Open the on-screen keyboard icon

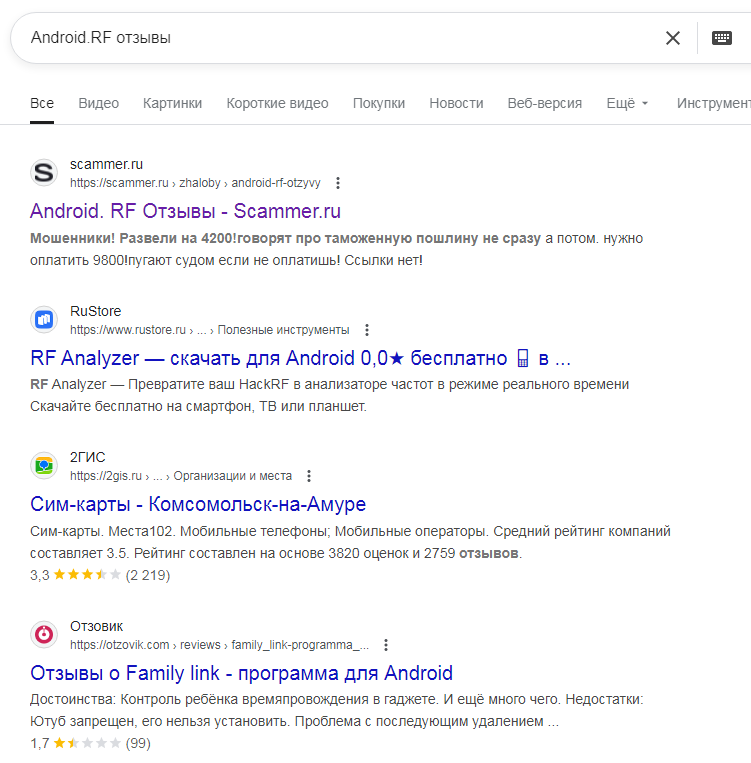coord(721,38)
